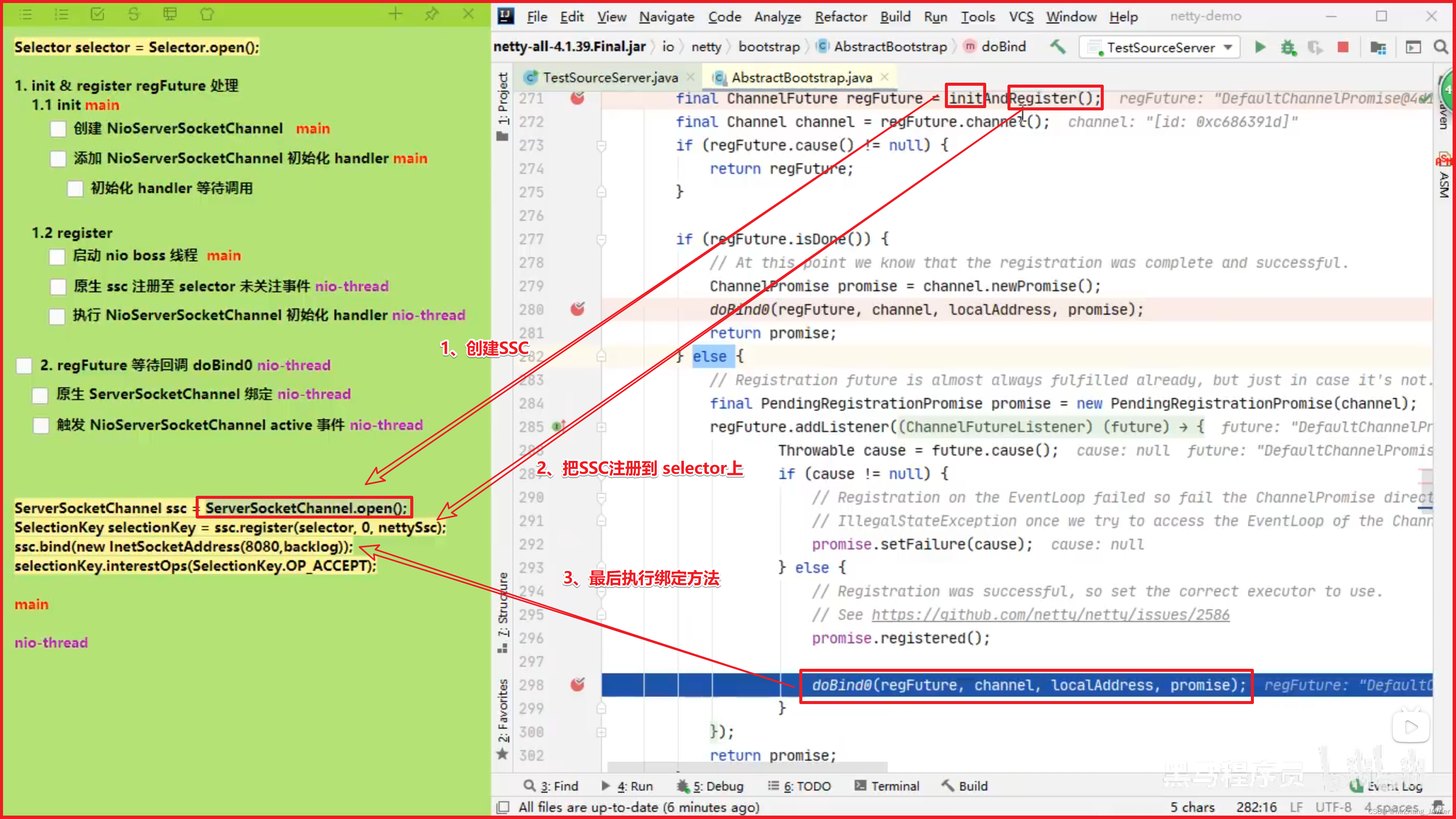Viewport: 1456px width, 819px height.
Task: Open the Terminal tool window button
Action: [887, 786]
